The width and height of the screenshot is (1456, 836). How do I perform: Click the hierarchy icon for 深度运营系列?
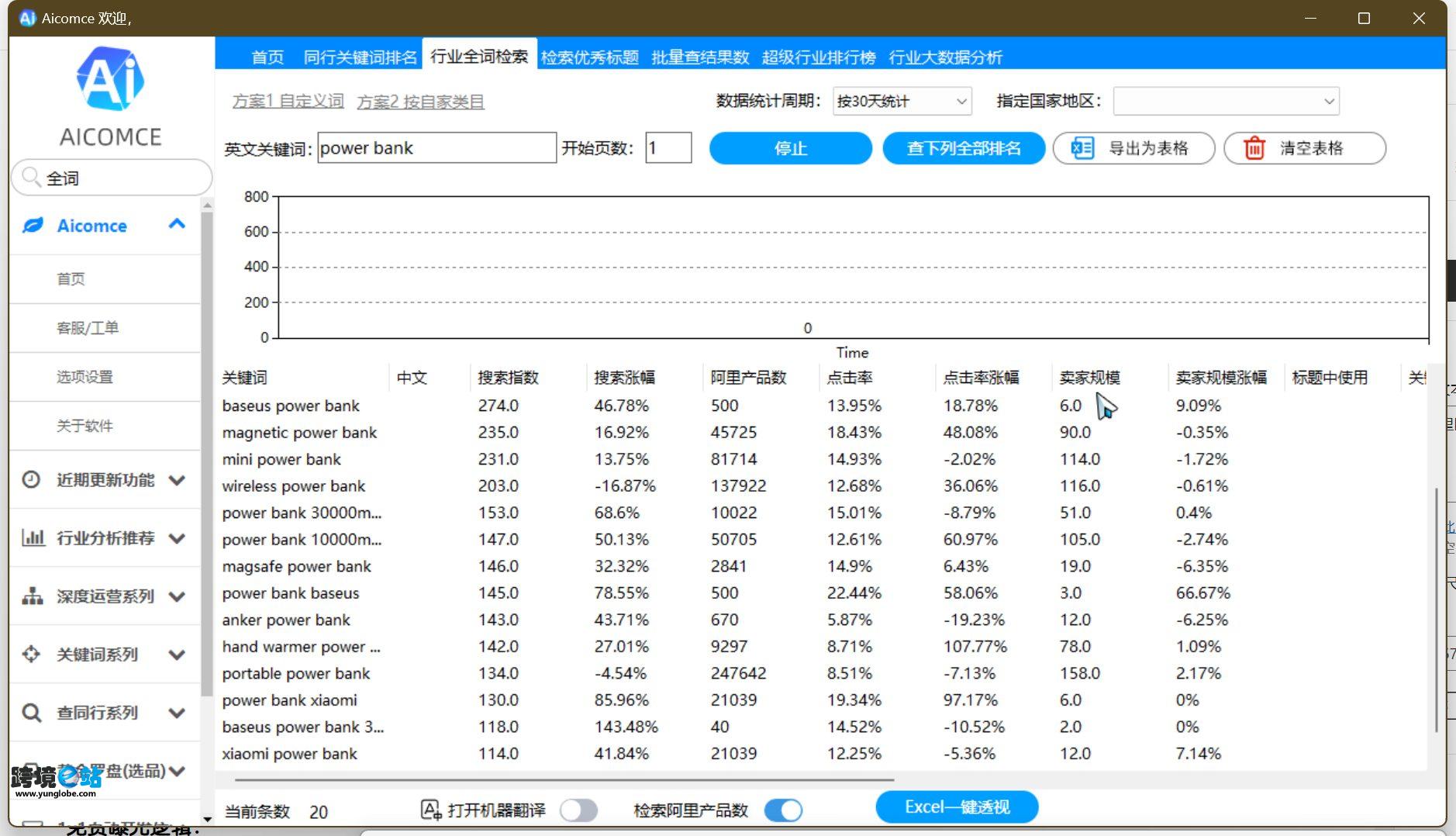(32, 596)
